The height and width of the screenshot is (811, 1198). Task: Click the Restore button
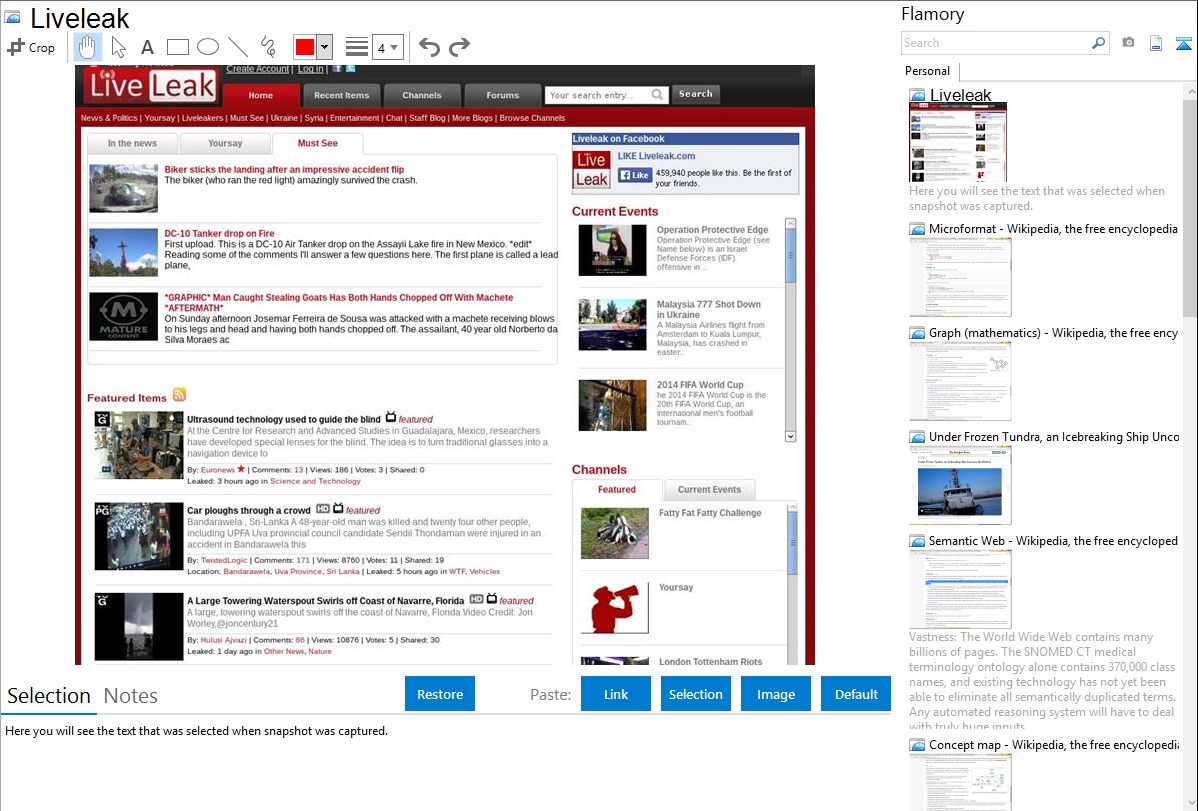click(440, 694)
